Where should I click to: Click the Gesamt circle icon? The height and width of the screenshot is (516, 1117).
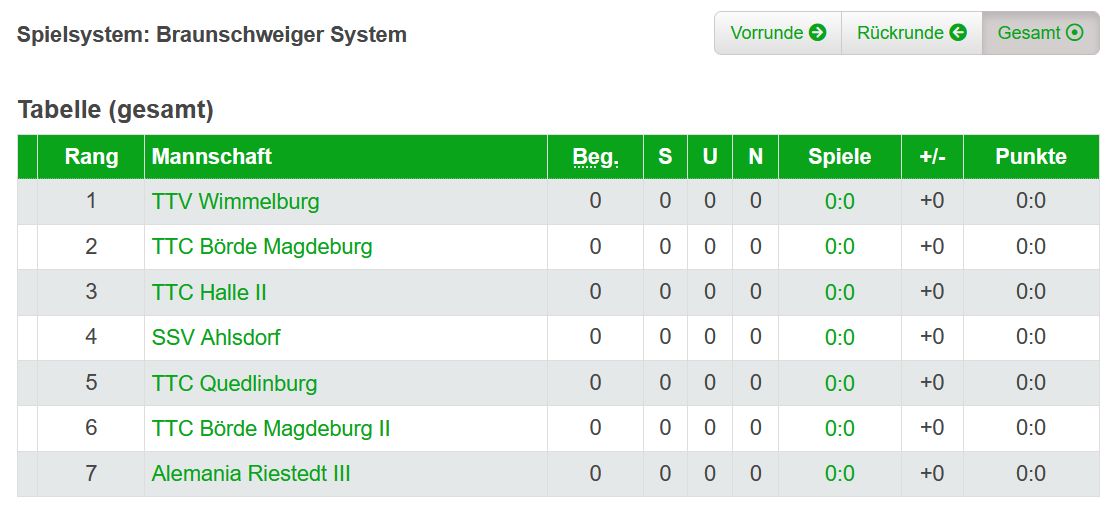[1075, 33]
